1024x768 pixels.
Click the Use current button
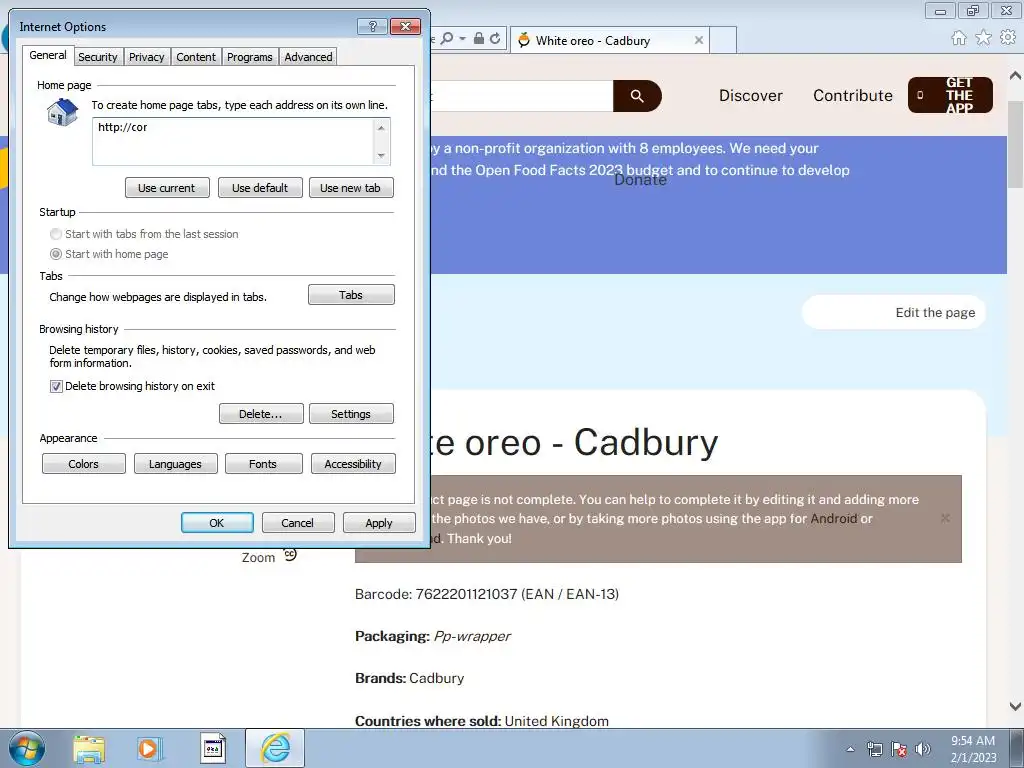[x=167, y=187]
